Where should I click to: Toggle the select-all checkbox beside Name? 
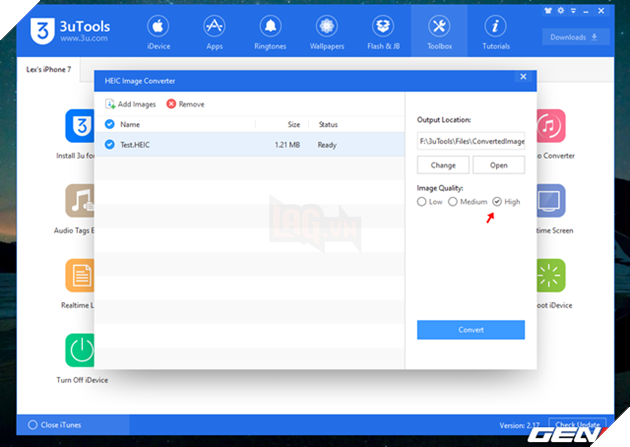coord(109,124)
